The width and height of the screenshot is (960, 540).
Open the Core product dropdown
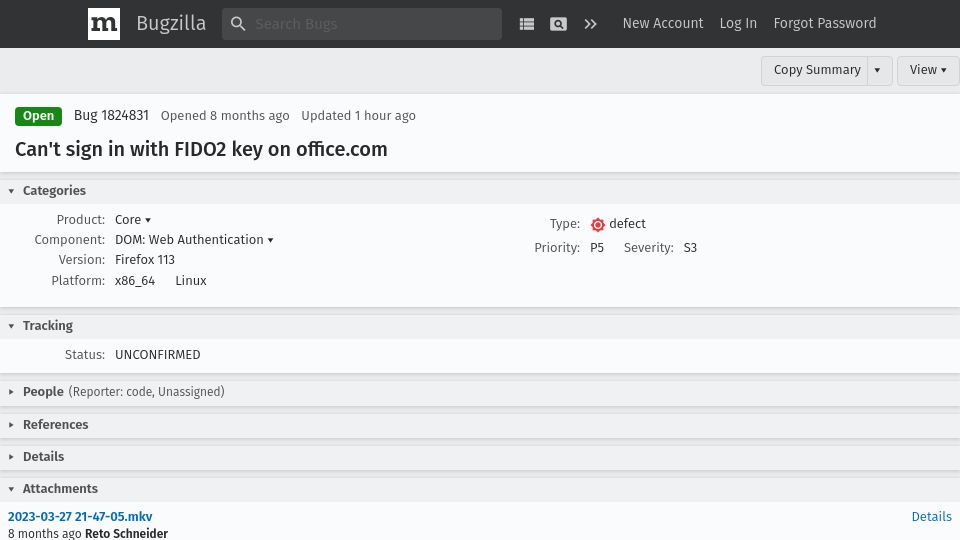click(133, 220)
